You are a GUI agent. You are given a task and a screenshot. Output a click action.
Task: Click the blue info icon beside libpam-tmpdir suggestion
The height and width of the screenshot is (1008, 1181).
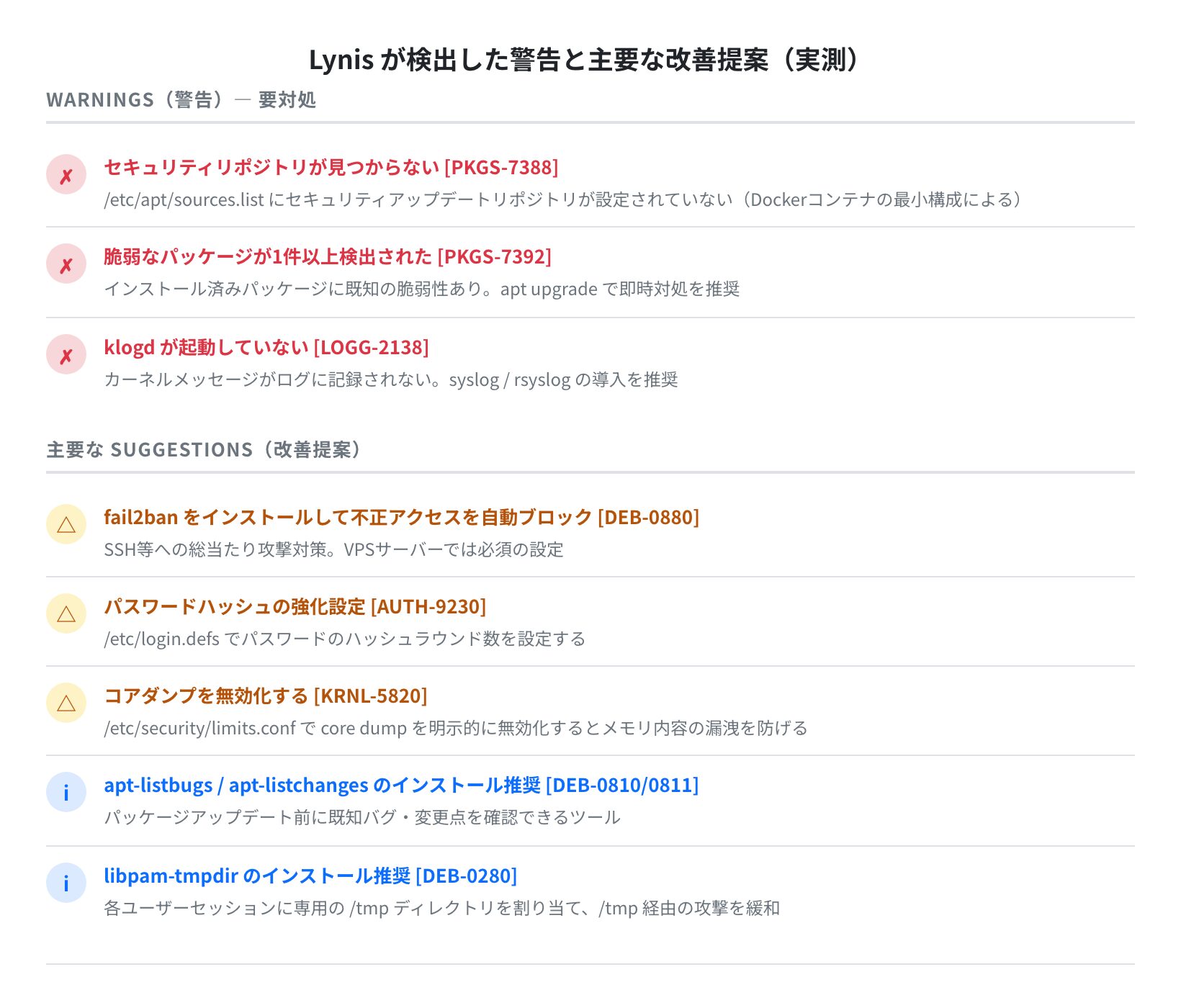tap(66, 883)
